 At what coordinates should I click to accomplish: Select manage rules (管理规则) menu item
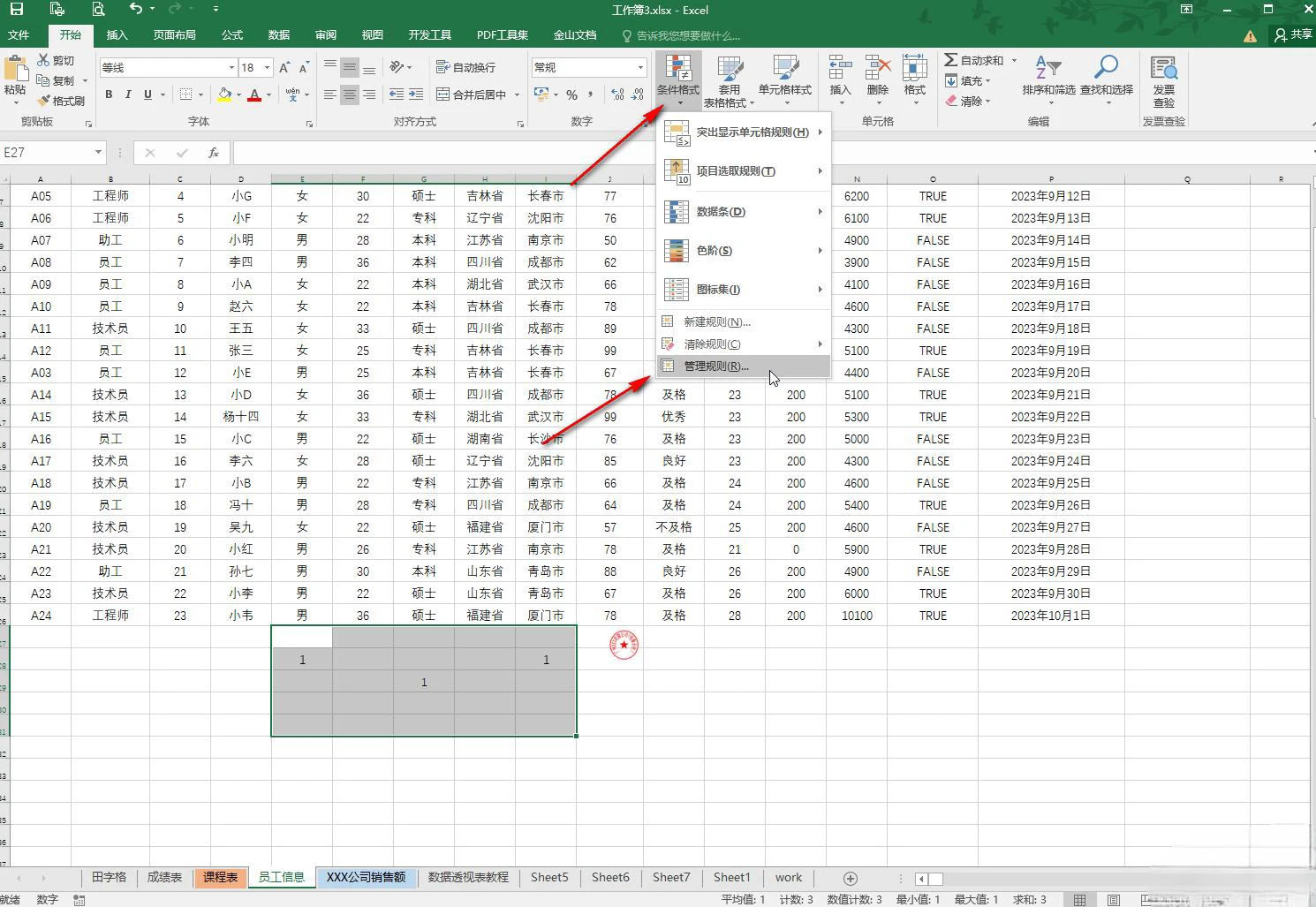coord(744,366)
